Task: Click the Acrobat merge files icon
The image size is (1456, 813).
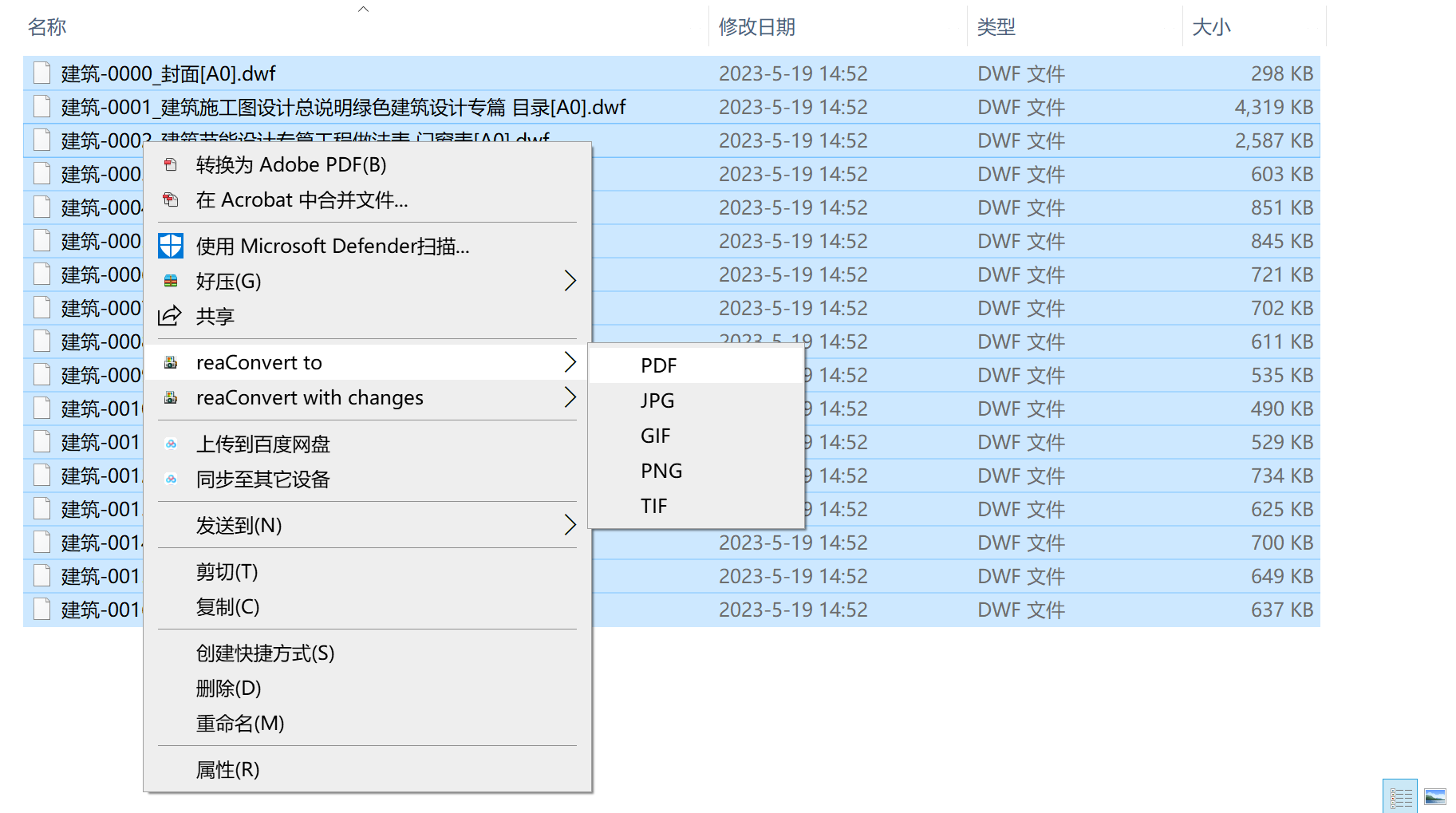Action: point(169,200)
